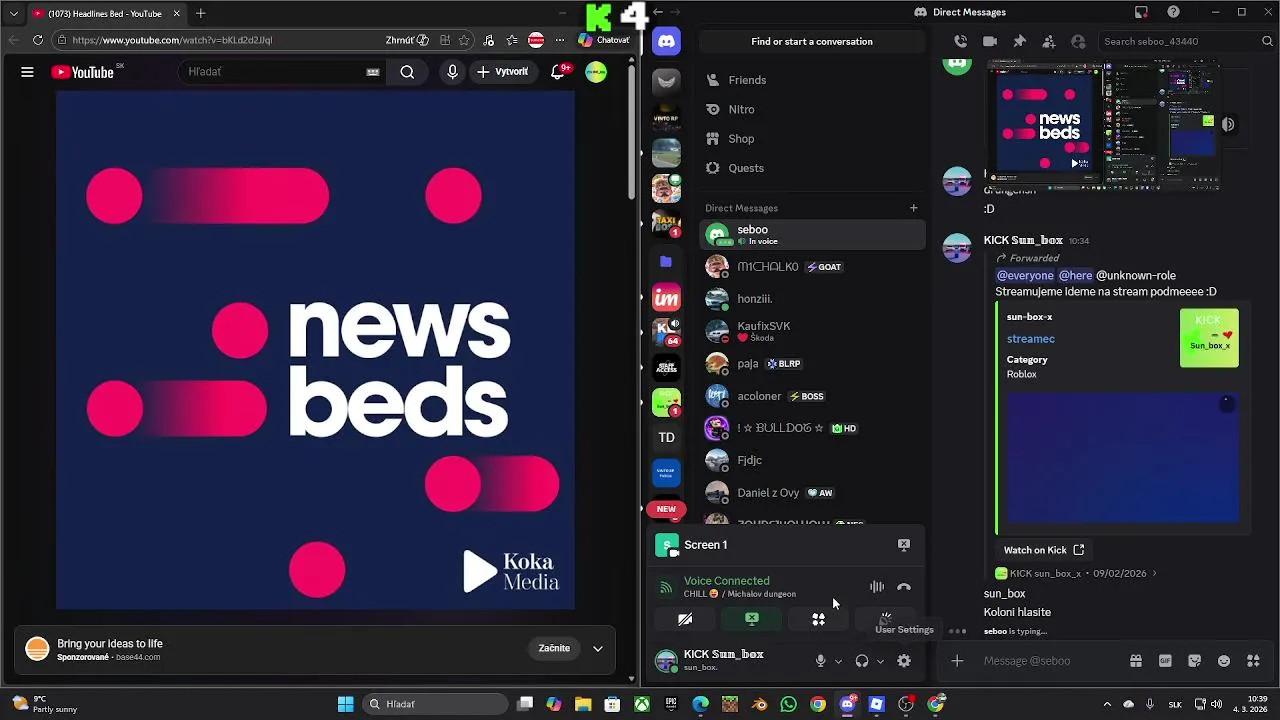Click Watch on Kick button

pyautogui.click(x=1044, y=550)
